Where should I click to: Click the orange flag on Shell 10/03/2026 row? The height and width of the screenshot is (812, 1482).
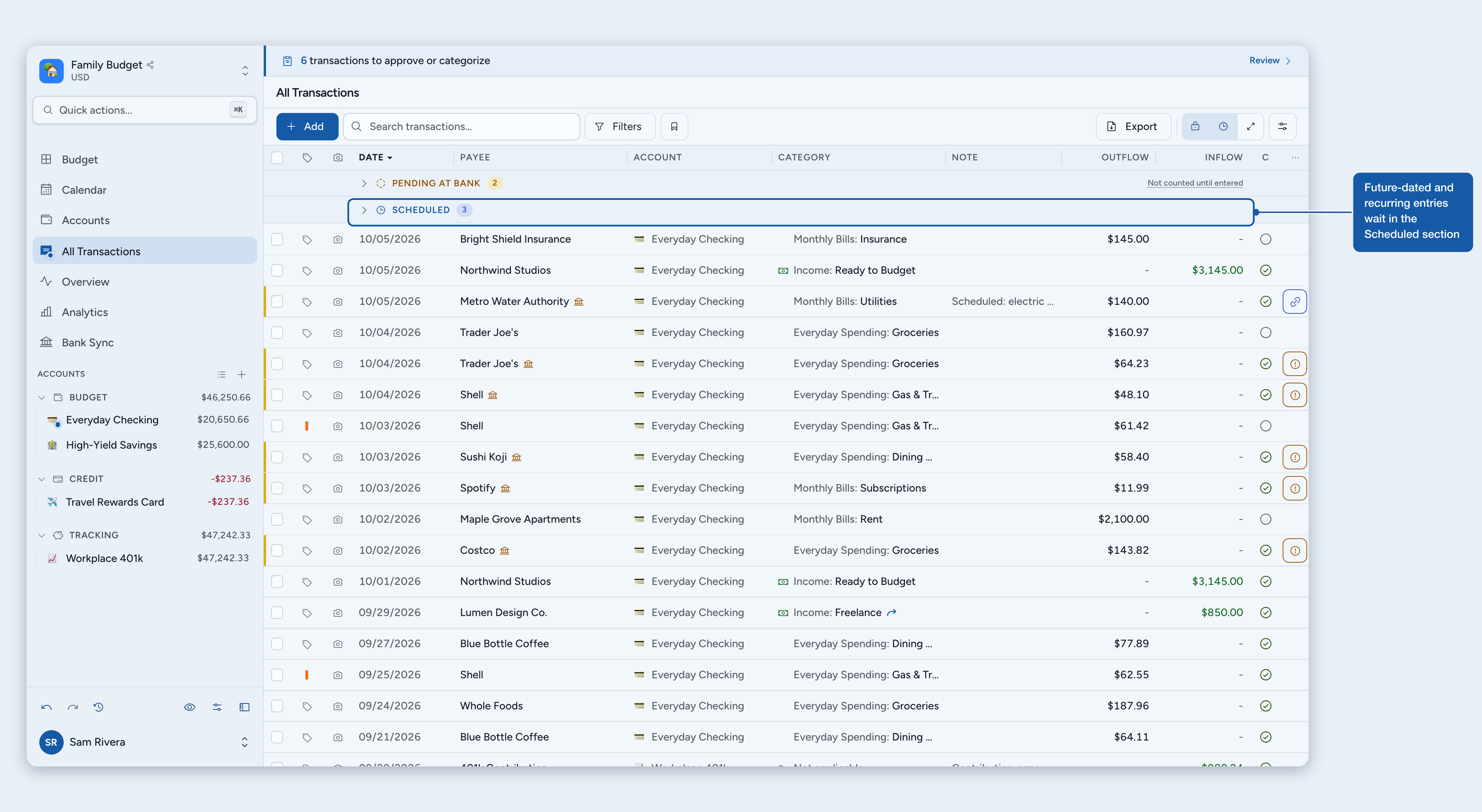pyautogui.click(x=307, y=426)
